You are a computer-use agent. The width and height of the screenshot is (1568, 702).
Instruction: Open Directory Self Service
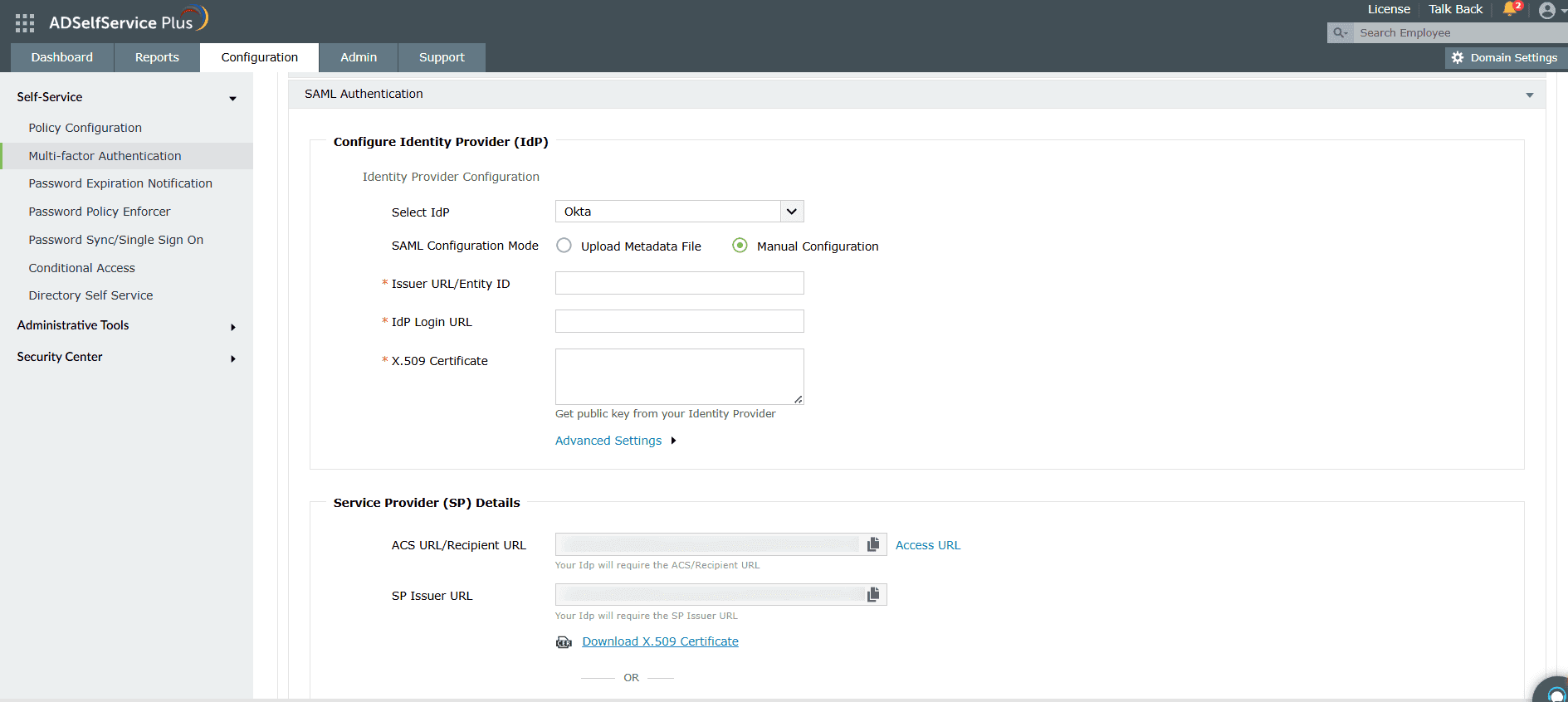(91, 295)
